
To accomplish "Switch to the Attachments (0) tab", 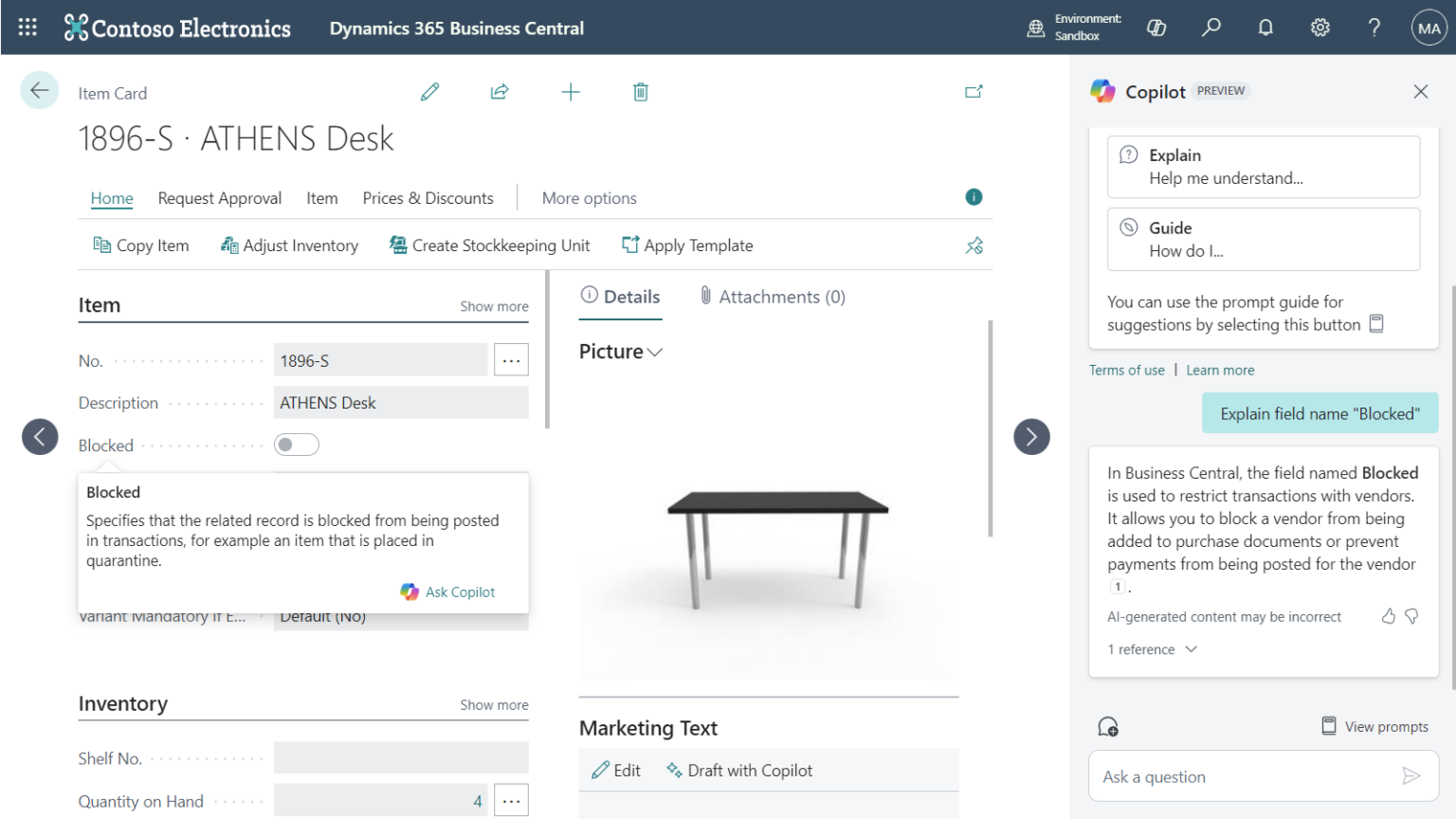I will click(x=773, y=297).
